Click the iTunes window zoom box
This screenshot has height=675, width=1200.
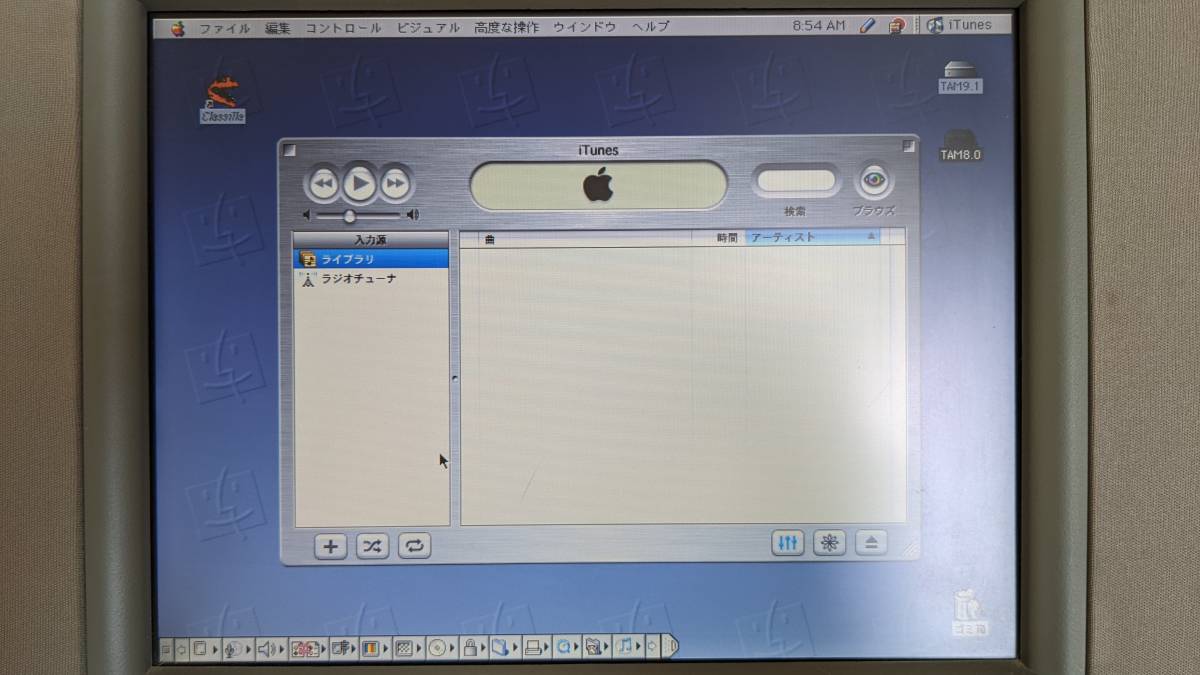tap(908, 146)
